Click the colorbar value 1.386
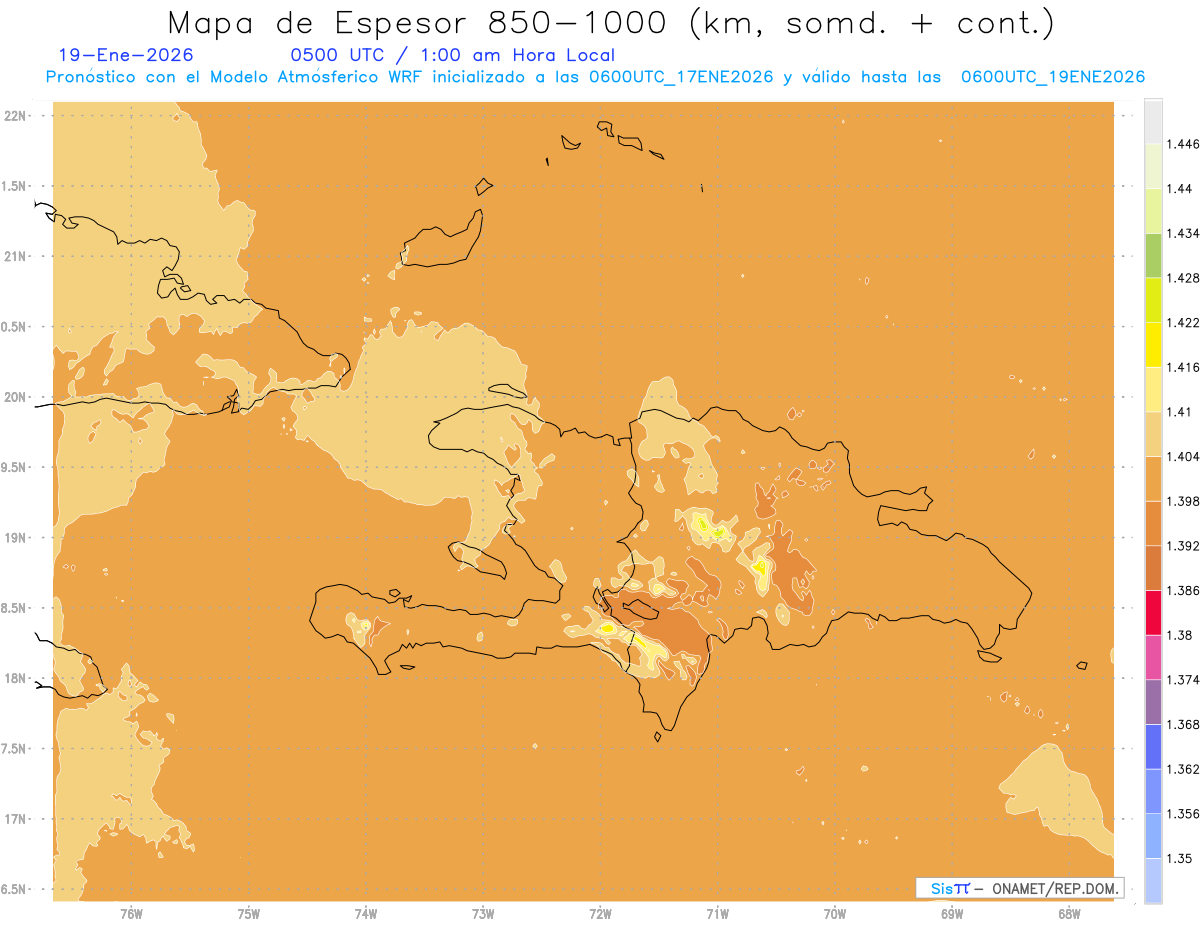1200x927 pixels. (1182, 590)
